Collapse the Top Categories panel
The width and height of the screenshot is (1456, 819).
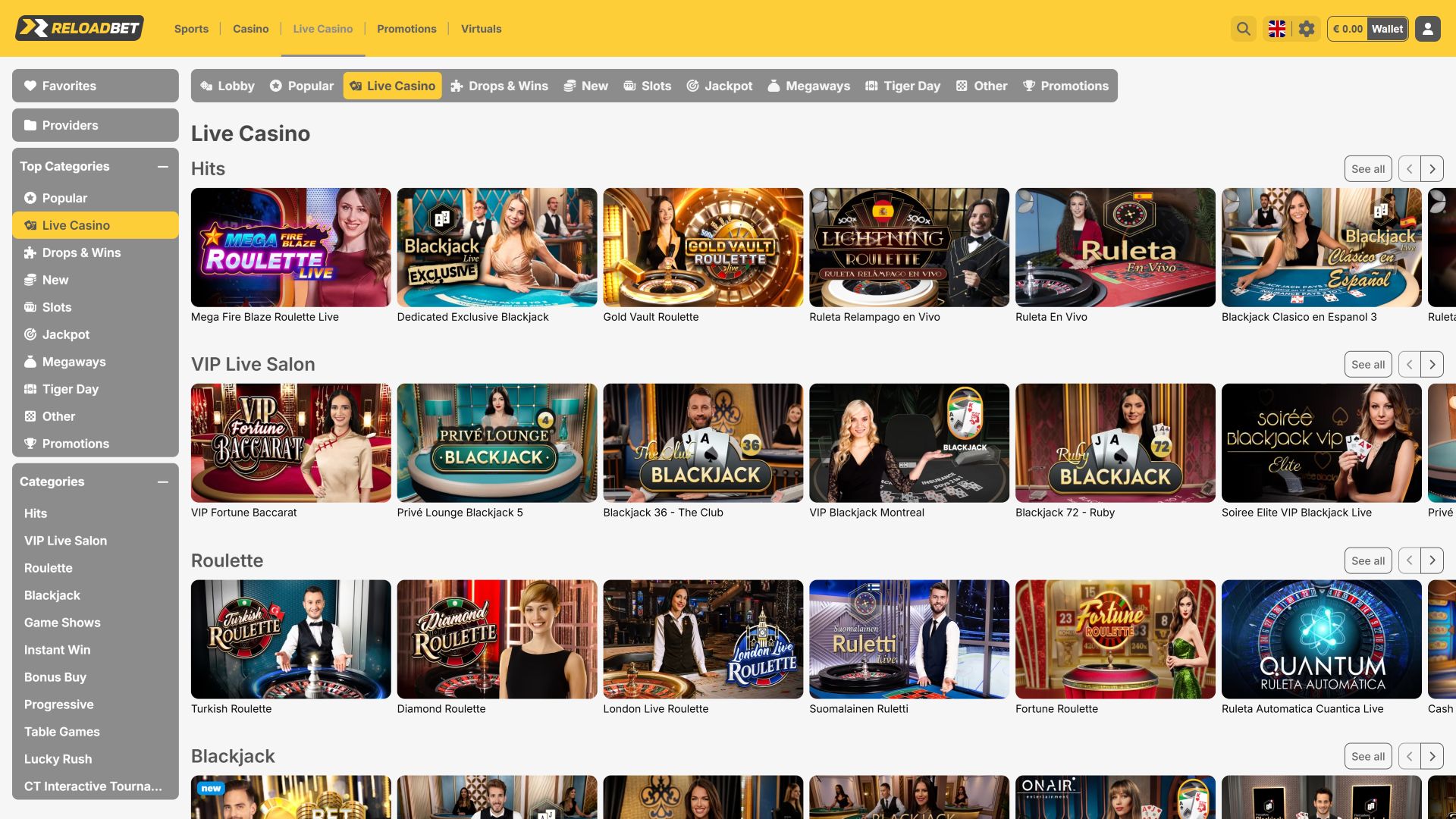[163, 166]
